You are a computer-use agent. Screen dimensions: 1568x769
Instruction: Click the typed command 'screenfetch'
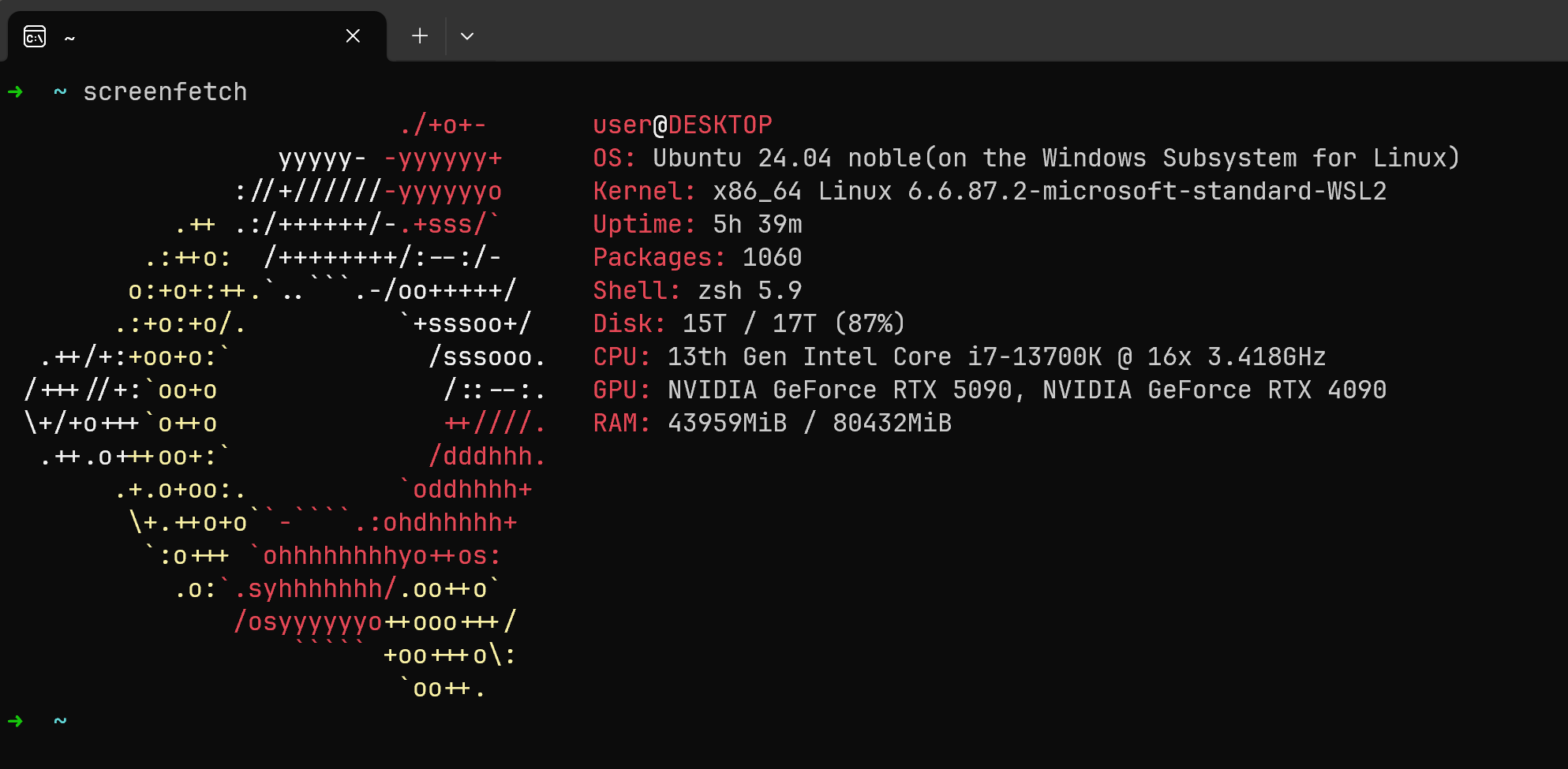click(x=165, y=92)
